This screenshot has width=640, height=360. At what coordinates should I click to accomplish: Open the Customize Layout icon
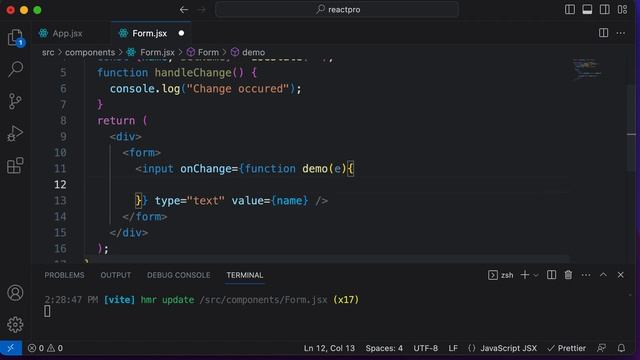622,9
